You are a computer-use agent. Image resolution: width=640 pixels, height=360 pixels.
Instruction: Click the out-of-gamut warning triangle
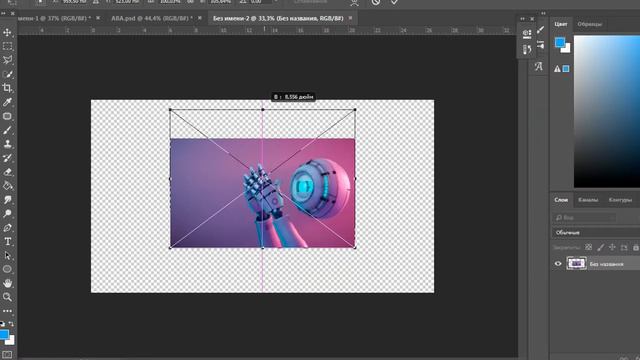(557, 69)
